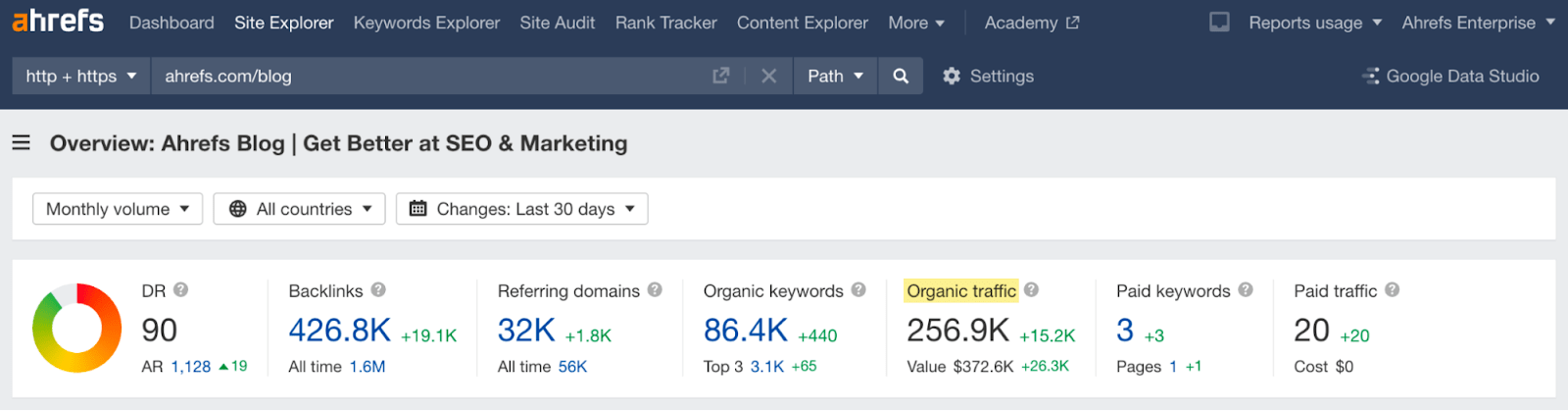The height and width of the screenshot is (411, 1568).
Task: Open the hamburger sidebar menu
Action: point(22,143)
